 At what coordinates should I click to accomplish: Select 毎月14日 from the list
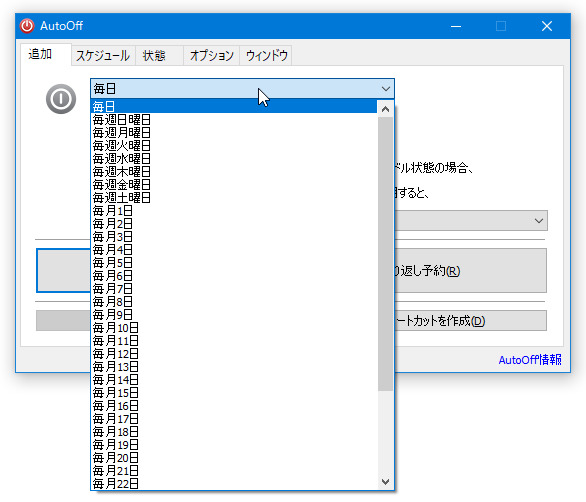(234, 380)
